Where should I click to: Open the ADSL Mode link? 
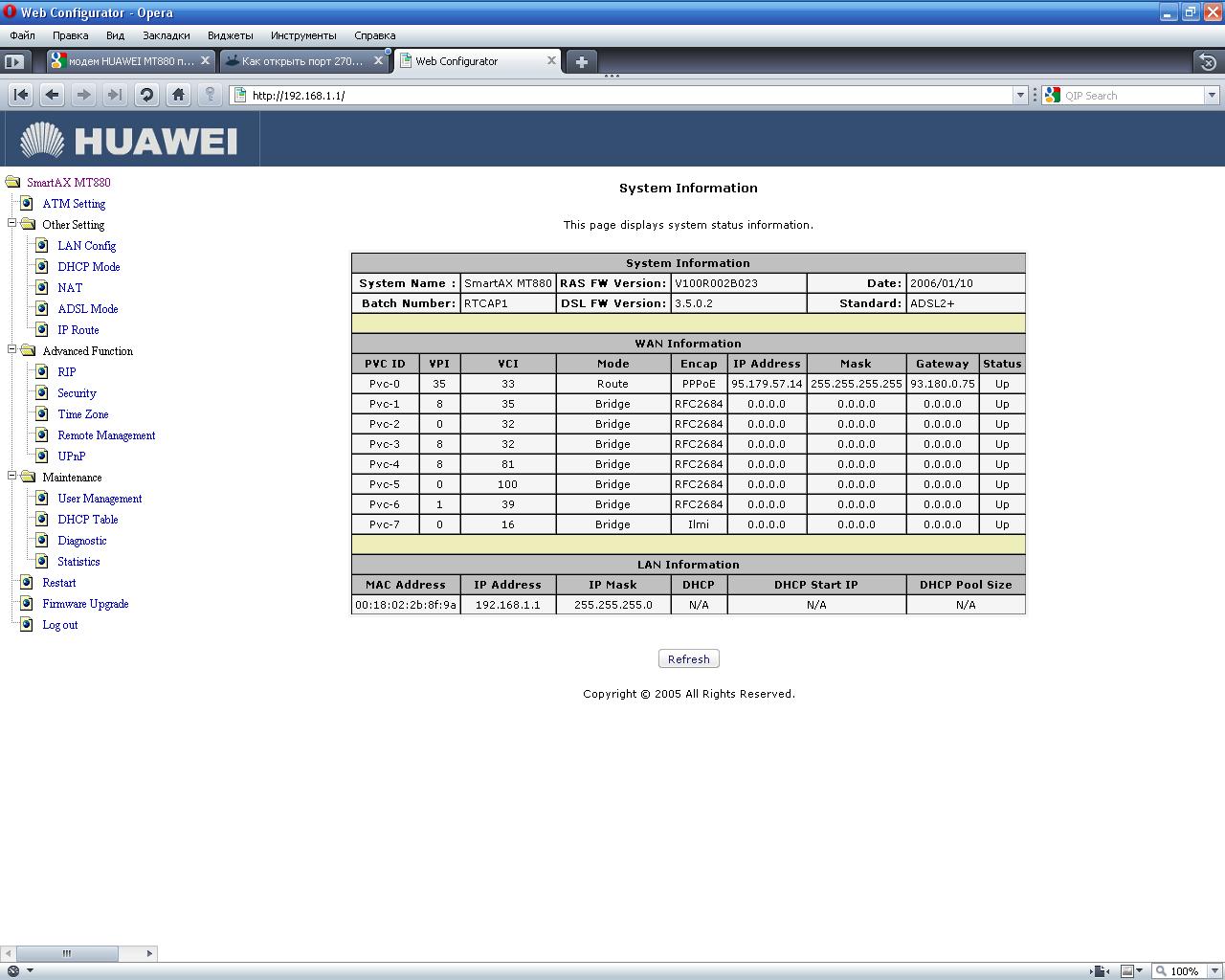[88, 308]
